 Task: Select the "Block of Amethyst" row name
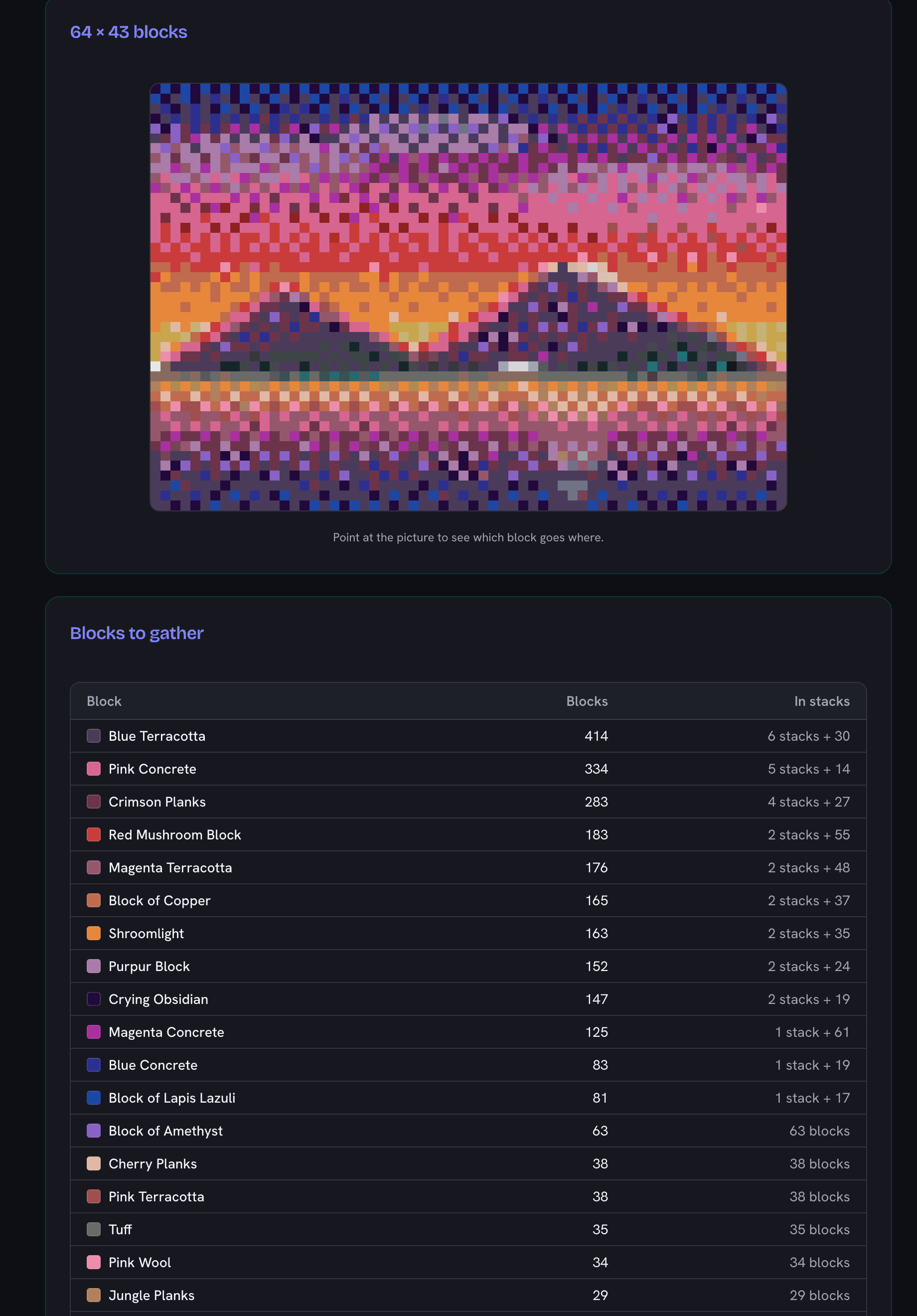pos(165,1131)
